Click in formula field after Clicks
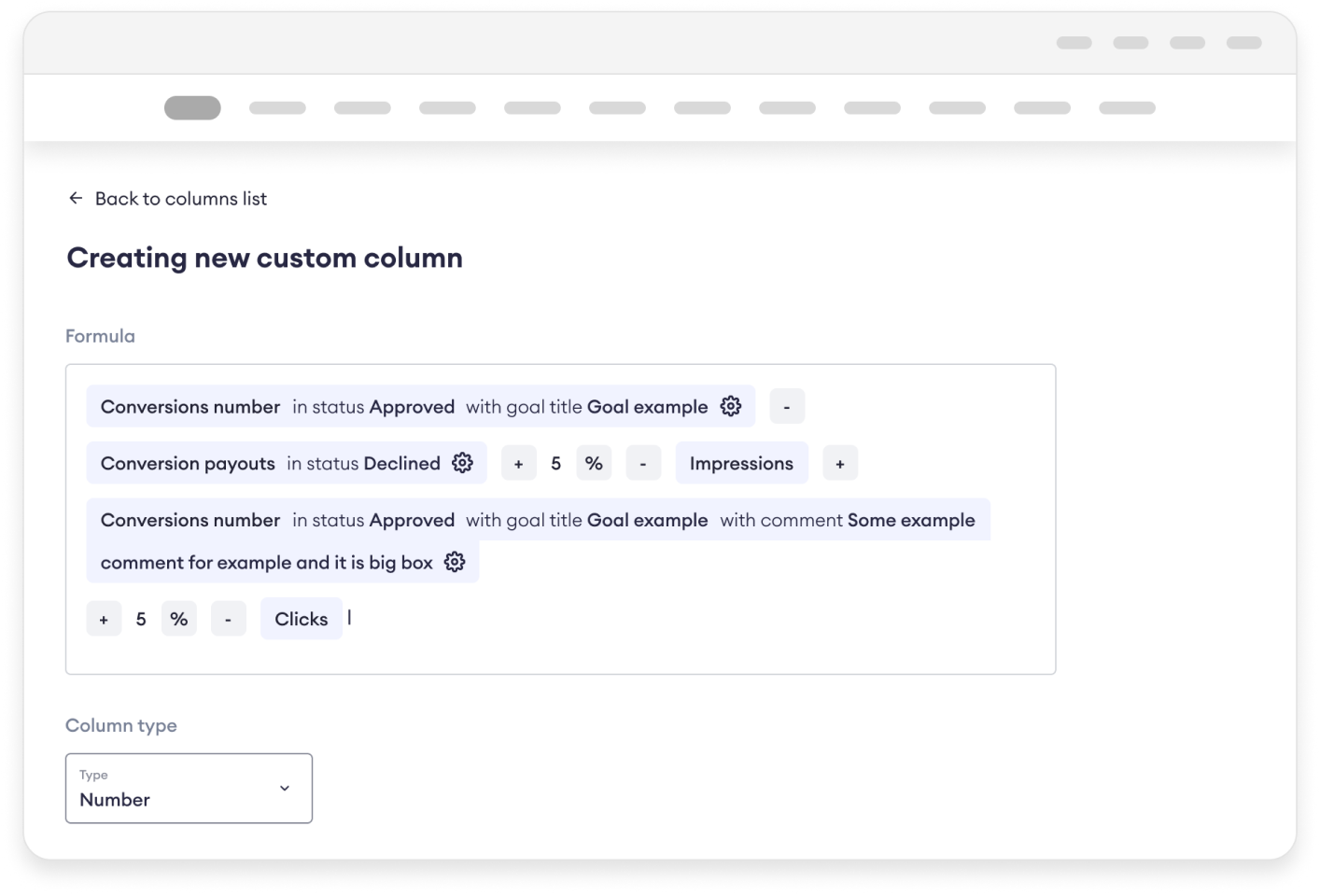The image size is (1320, 896). click(x=560, y=619)
